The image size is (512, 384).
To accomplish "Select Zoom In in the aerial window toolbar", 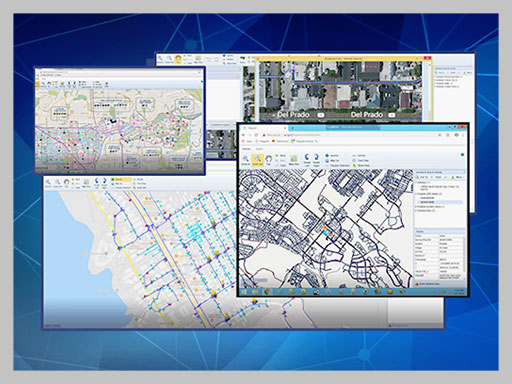I will (160, 60).
